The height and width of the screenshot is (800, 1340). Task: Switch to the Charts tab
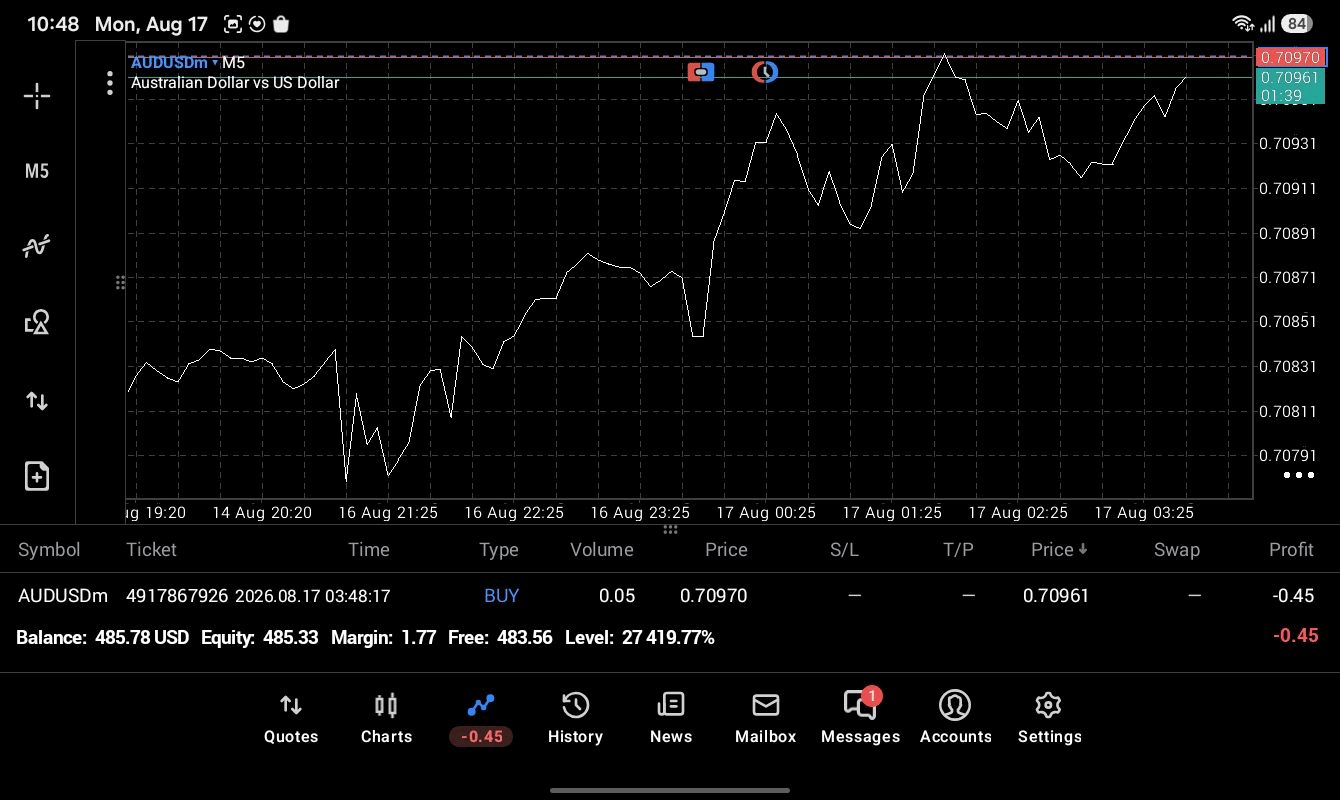[x=386, y=719]
